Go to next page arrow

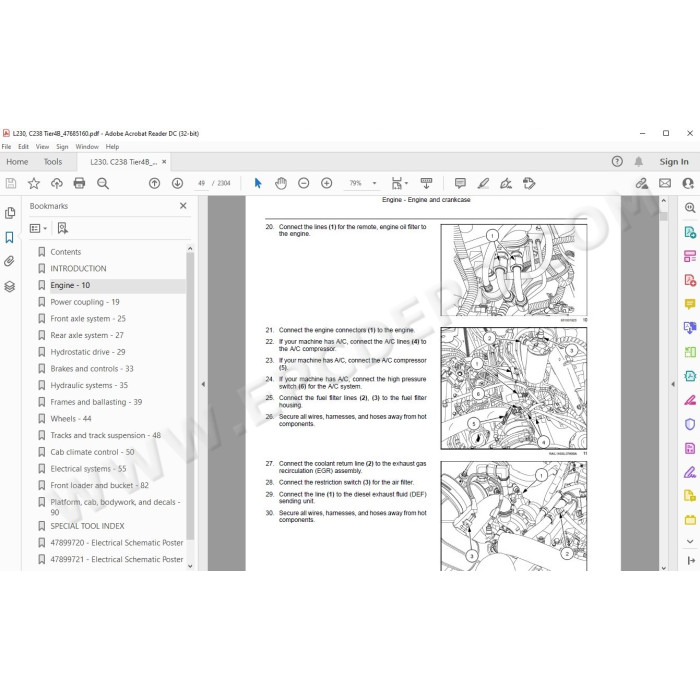pyautogui.click(x=177, y=183)
